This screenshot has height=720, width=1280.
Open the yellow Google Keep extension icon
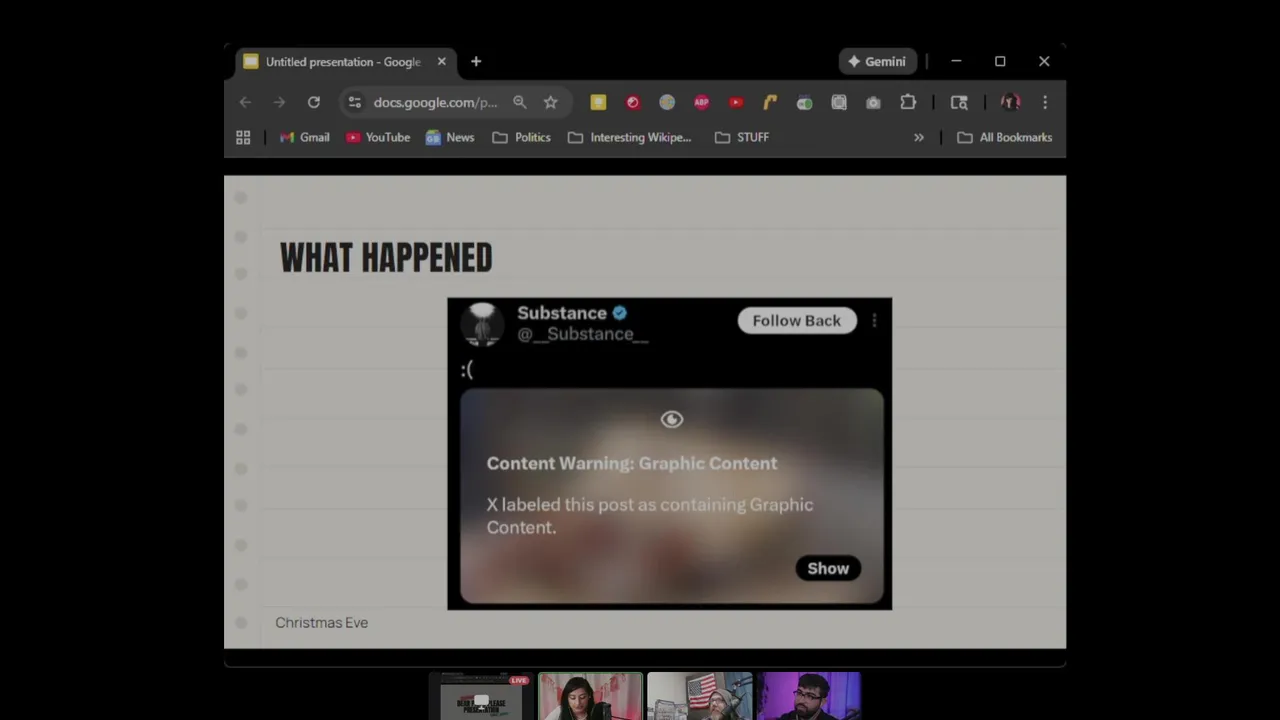click(598, 102)
